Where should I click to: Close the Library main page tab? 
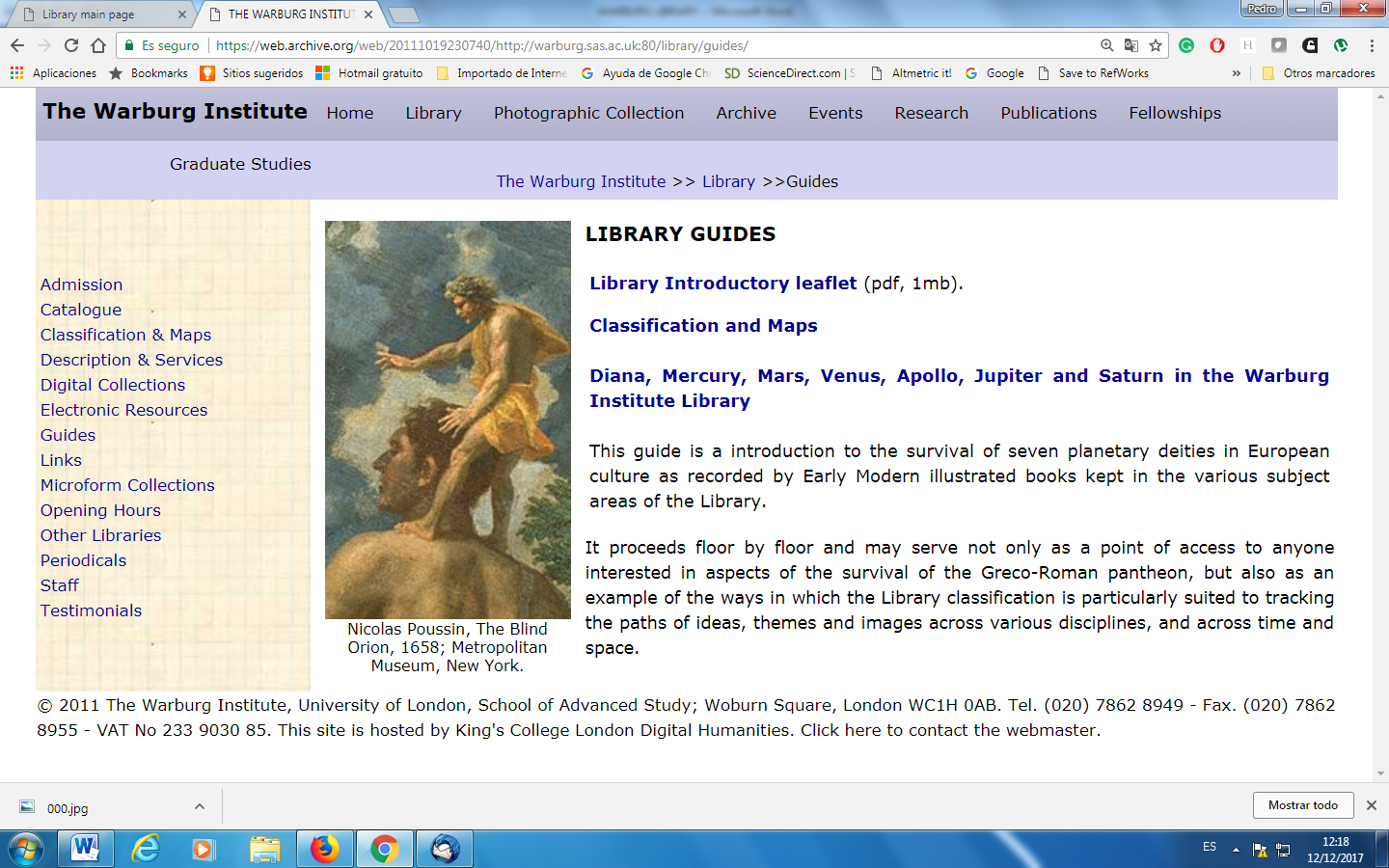coord(182,14)
